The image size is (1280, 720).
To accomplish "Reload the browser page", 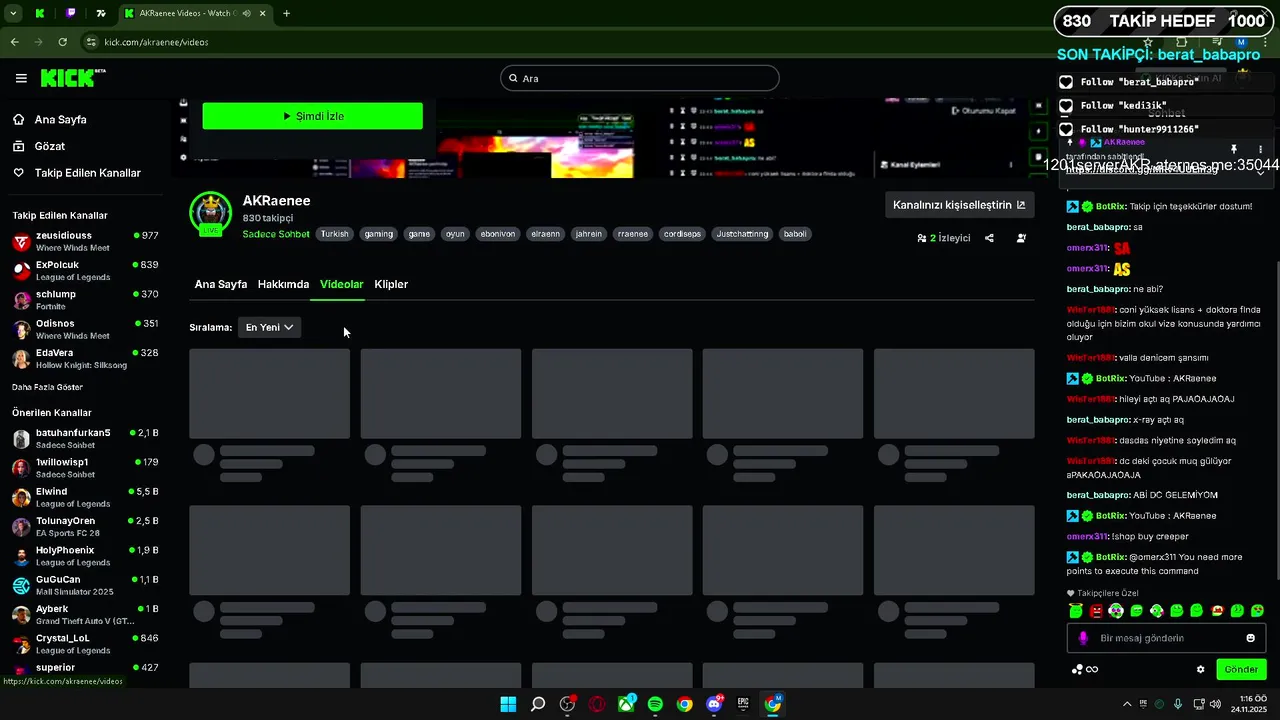I will 62,42.
